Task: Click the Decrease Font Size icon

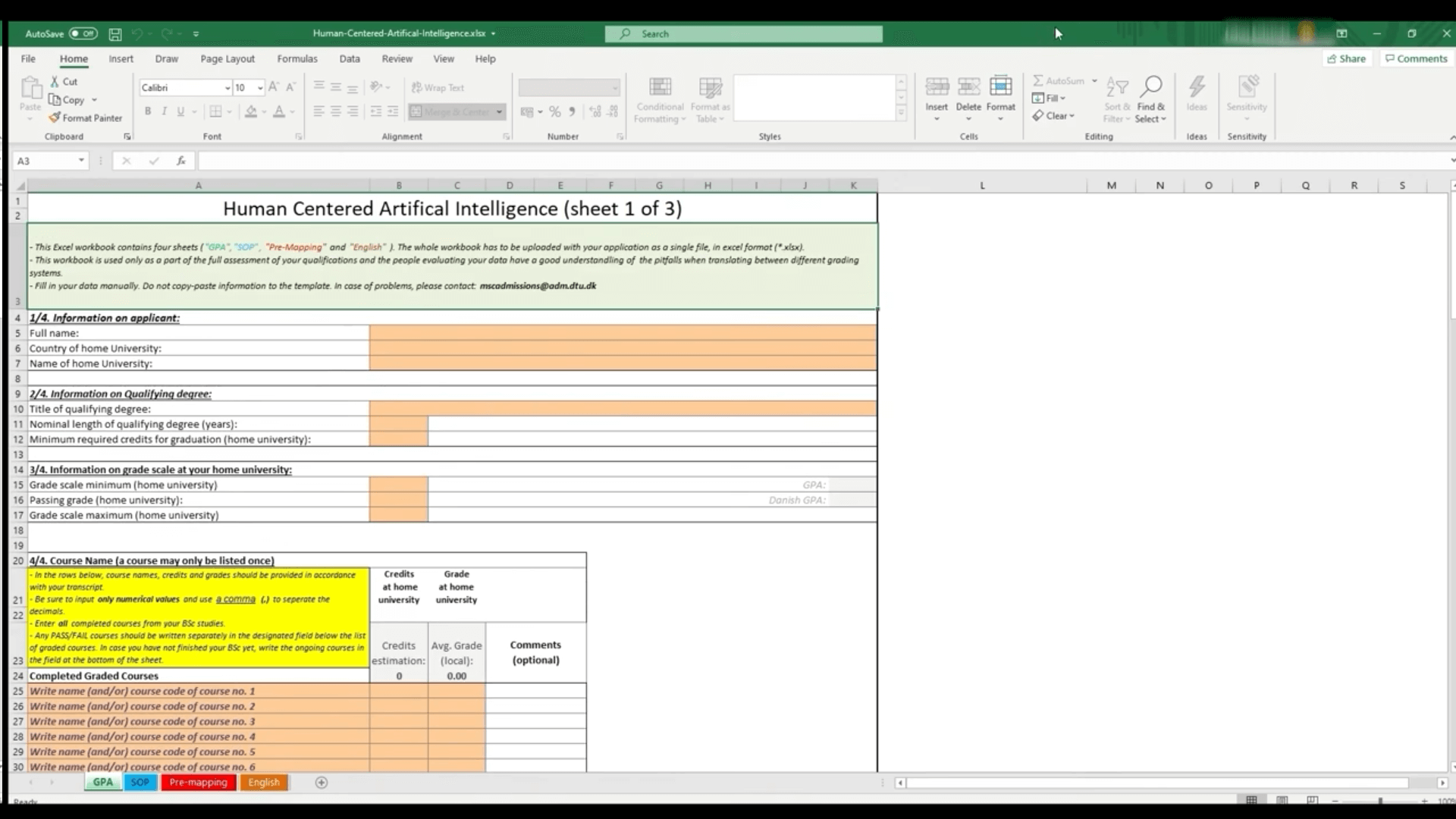Action: [290, 87]
